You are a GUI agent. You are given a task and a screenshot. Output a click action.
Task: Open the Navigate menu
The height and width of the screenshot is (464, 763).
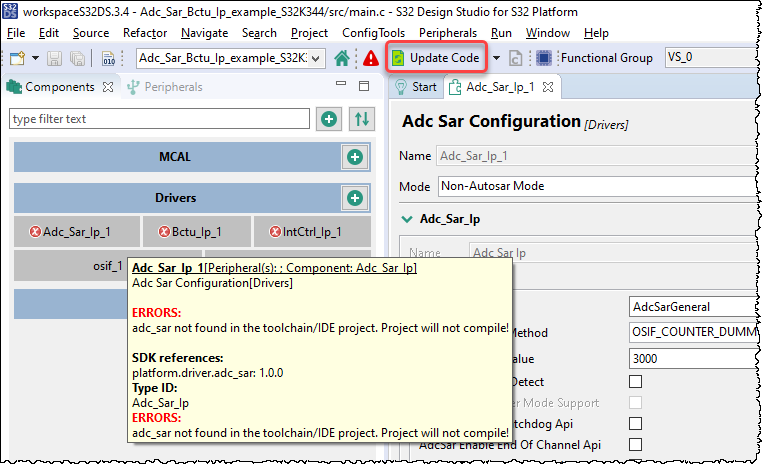click(204, 33)
